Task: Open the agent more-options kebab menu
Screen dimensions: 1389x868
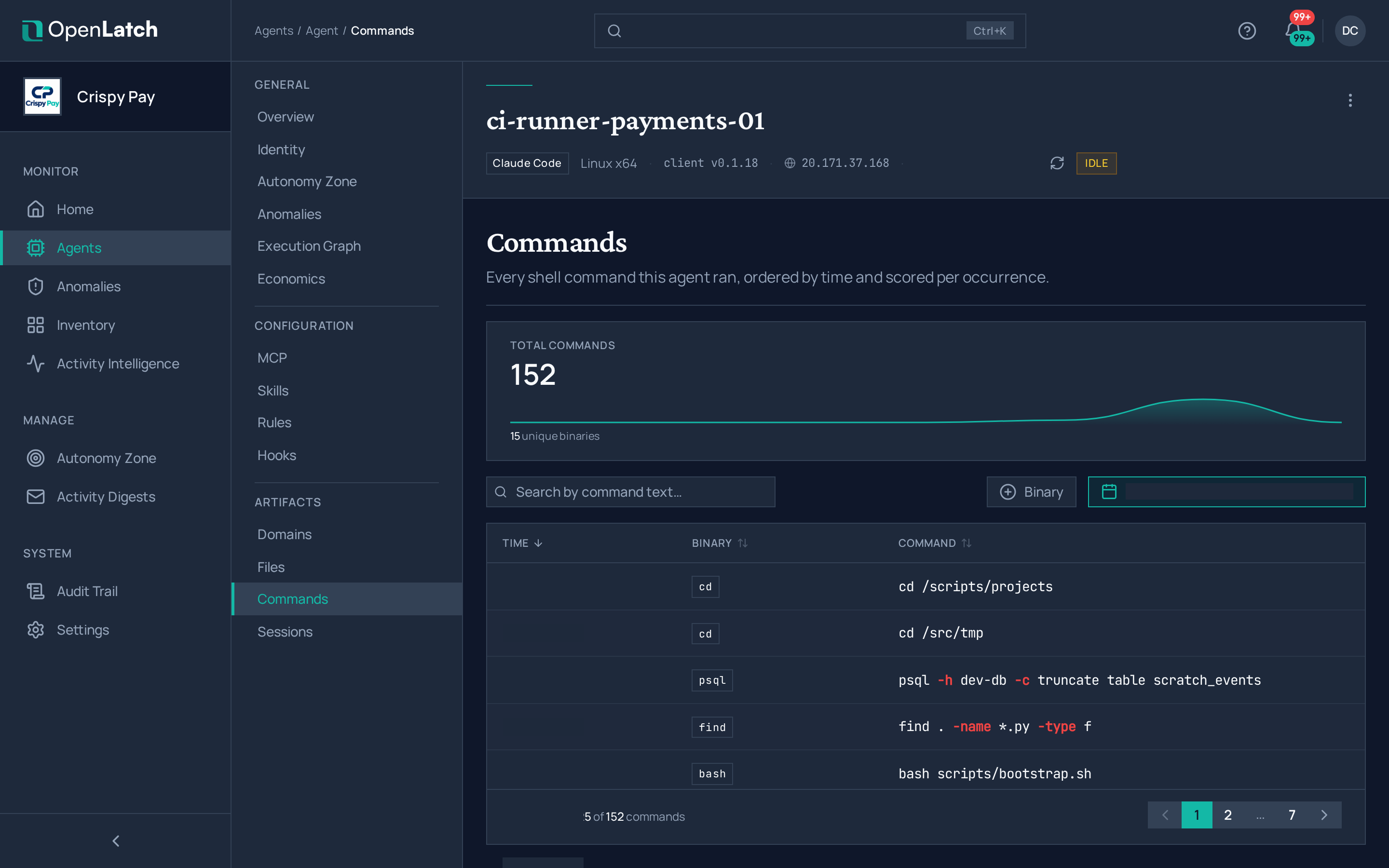Action: (x=1350, y=100)
